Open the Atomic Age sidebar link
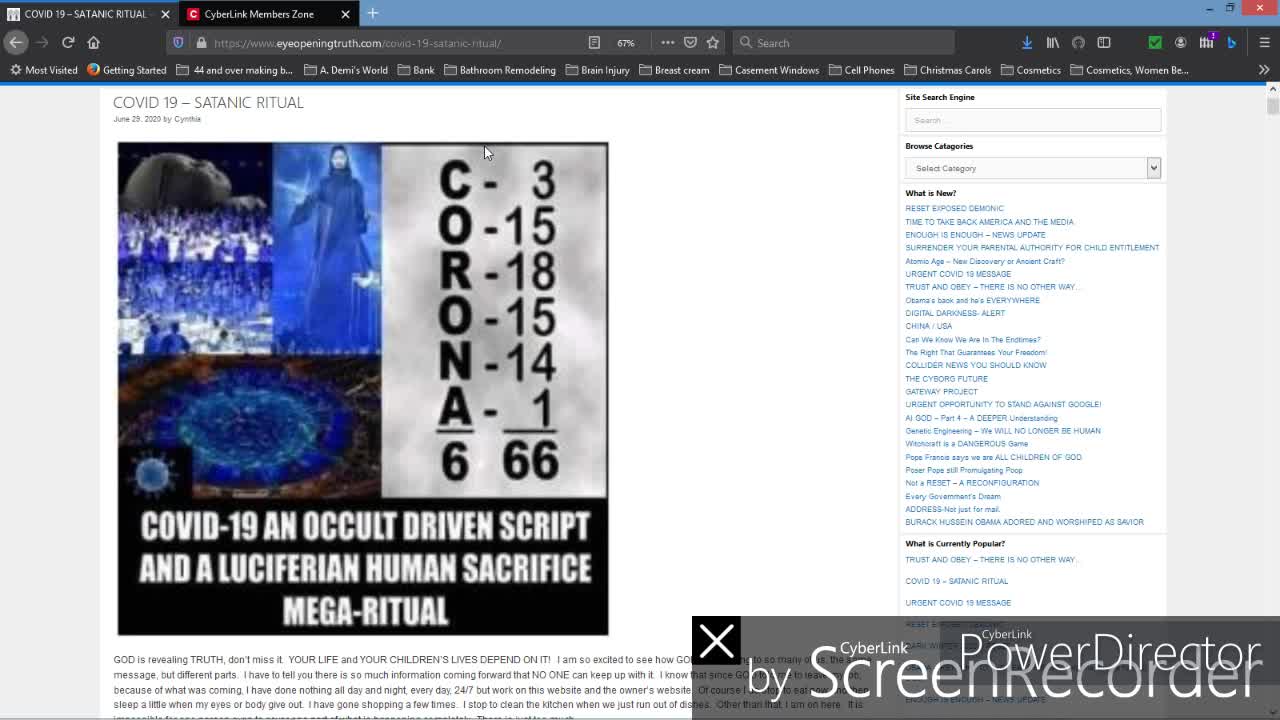Image resolution: width=1280 pixels, height=720 pixels. (985, 261)
